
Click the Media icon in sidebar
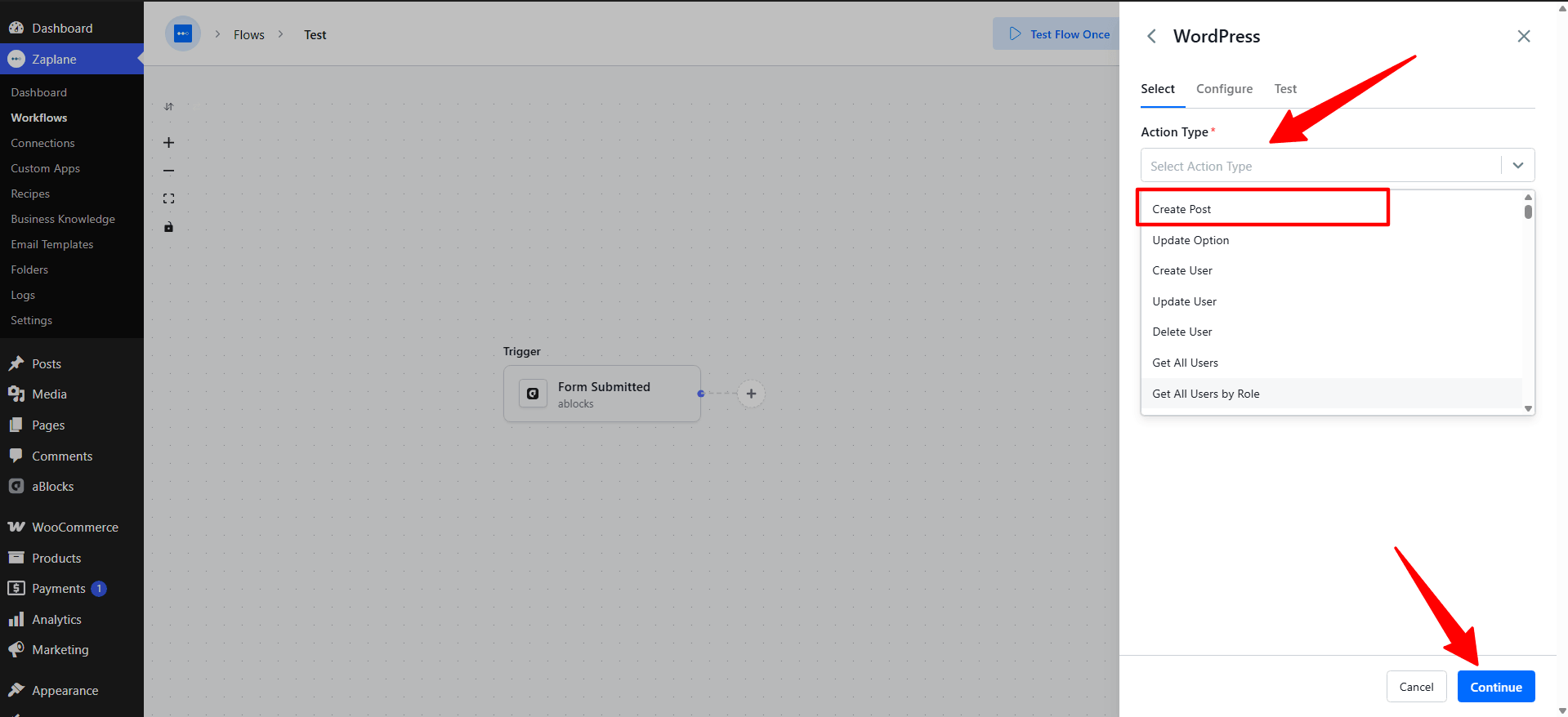tap(16, 394)
